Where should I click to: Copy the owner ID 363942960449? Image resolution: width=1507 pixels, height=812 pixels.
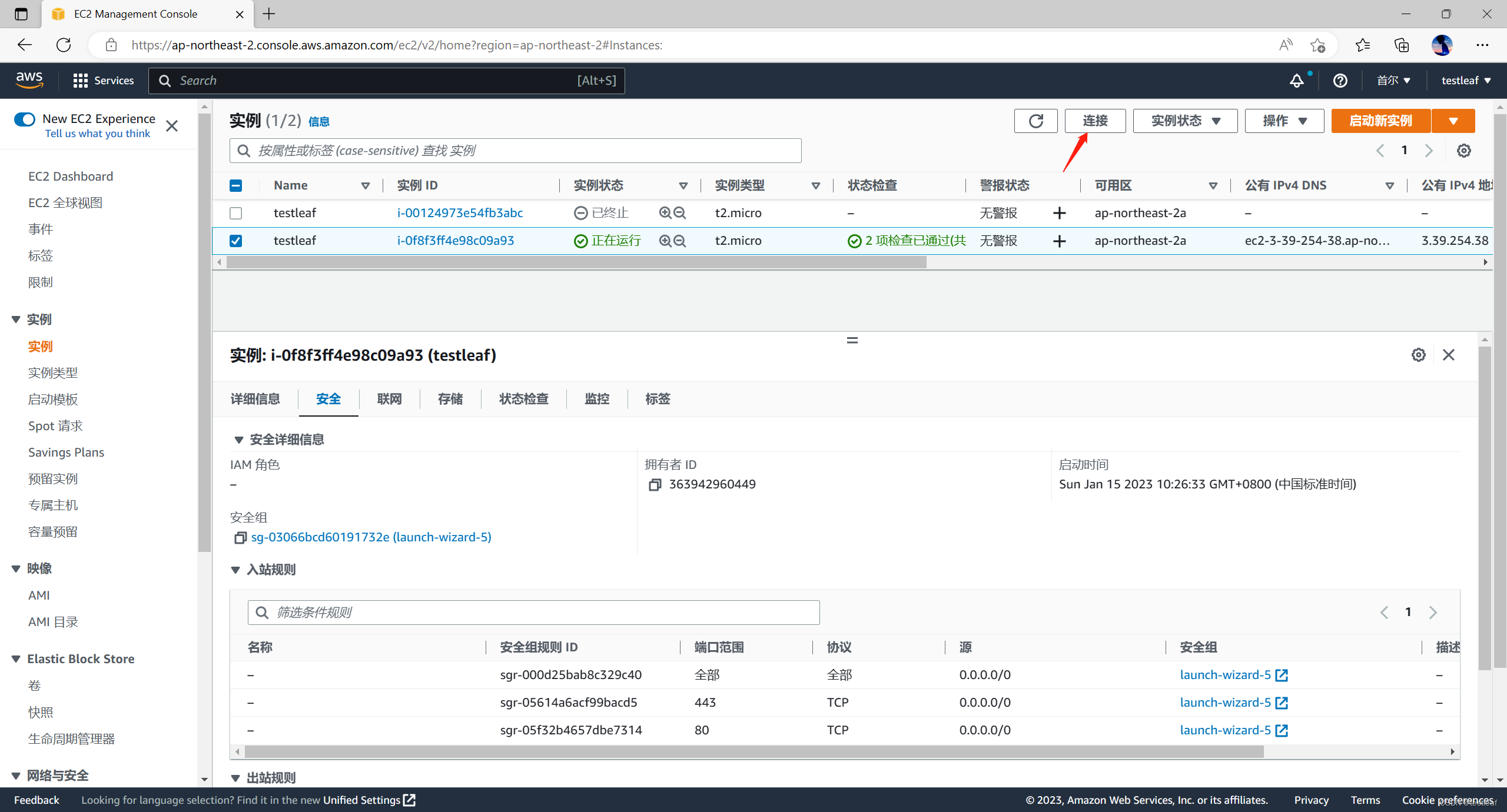point(655,484)
